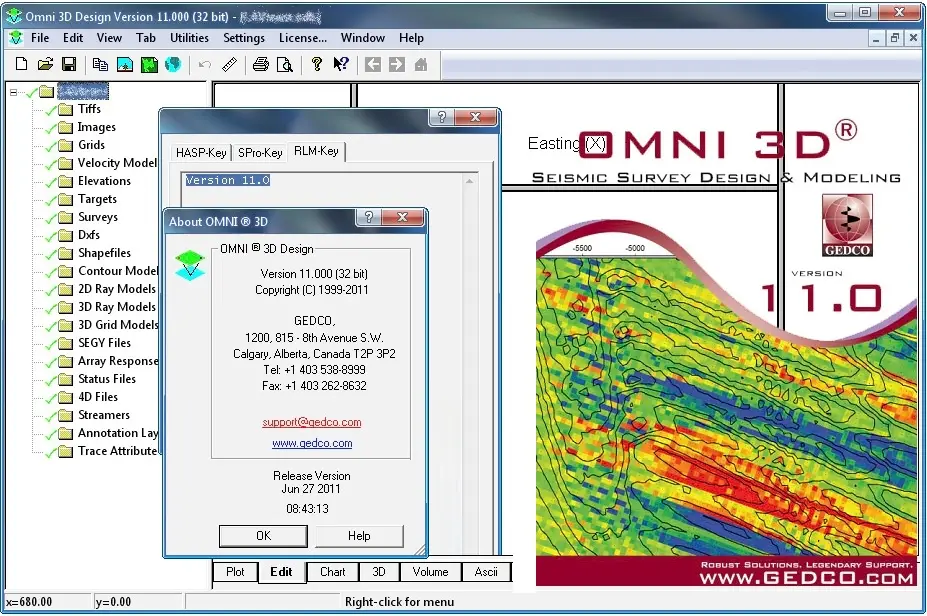Click the question mark button on the key dialog title bar
Viewport: 927px width, 616px height.
pyautogui.click(x=442, y=117)
